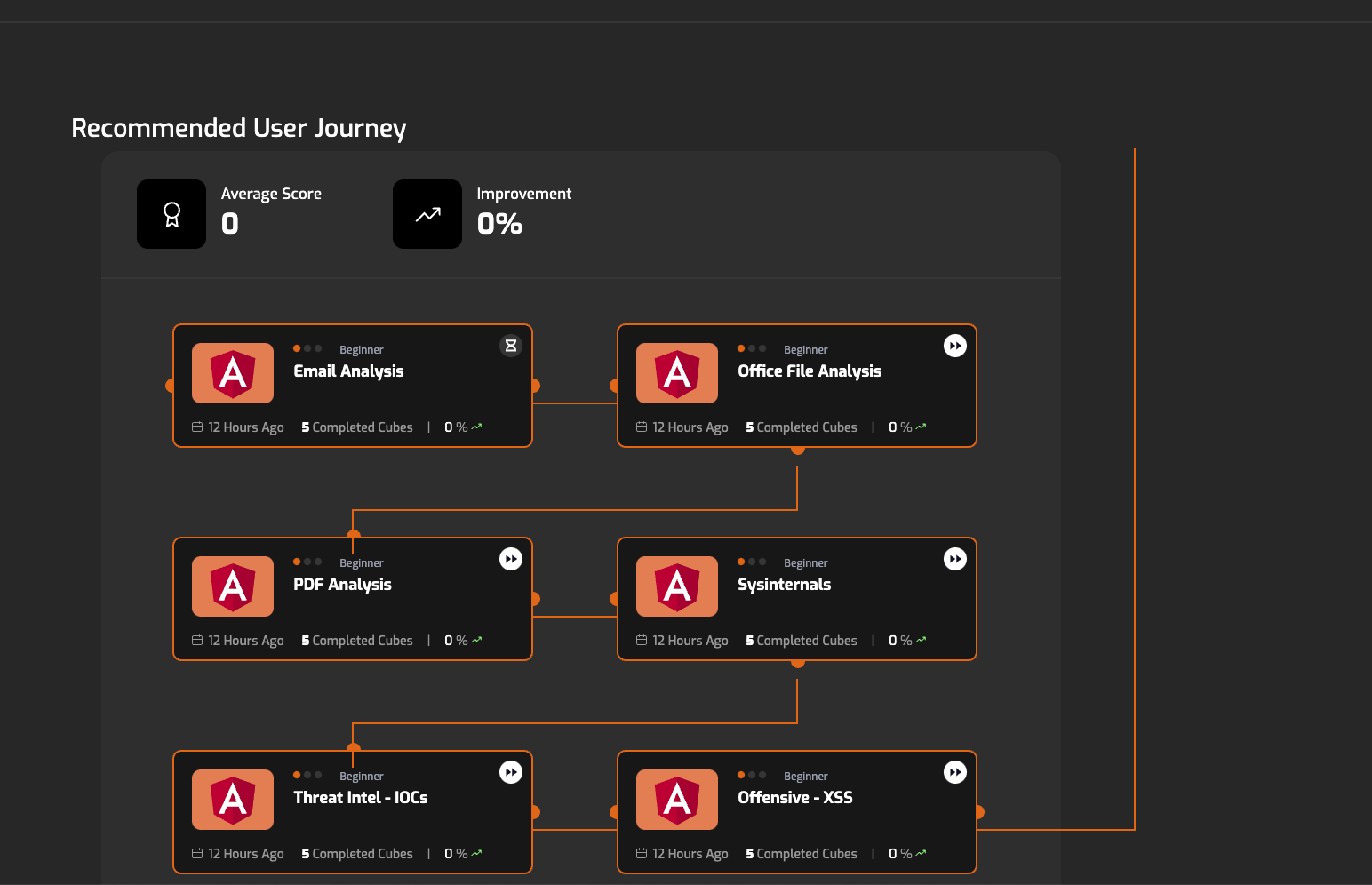Click the fast-forward icon on Offensive - XSS
Viewport: 1372px width, 885px height.
click(954, 772)
